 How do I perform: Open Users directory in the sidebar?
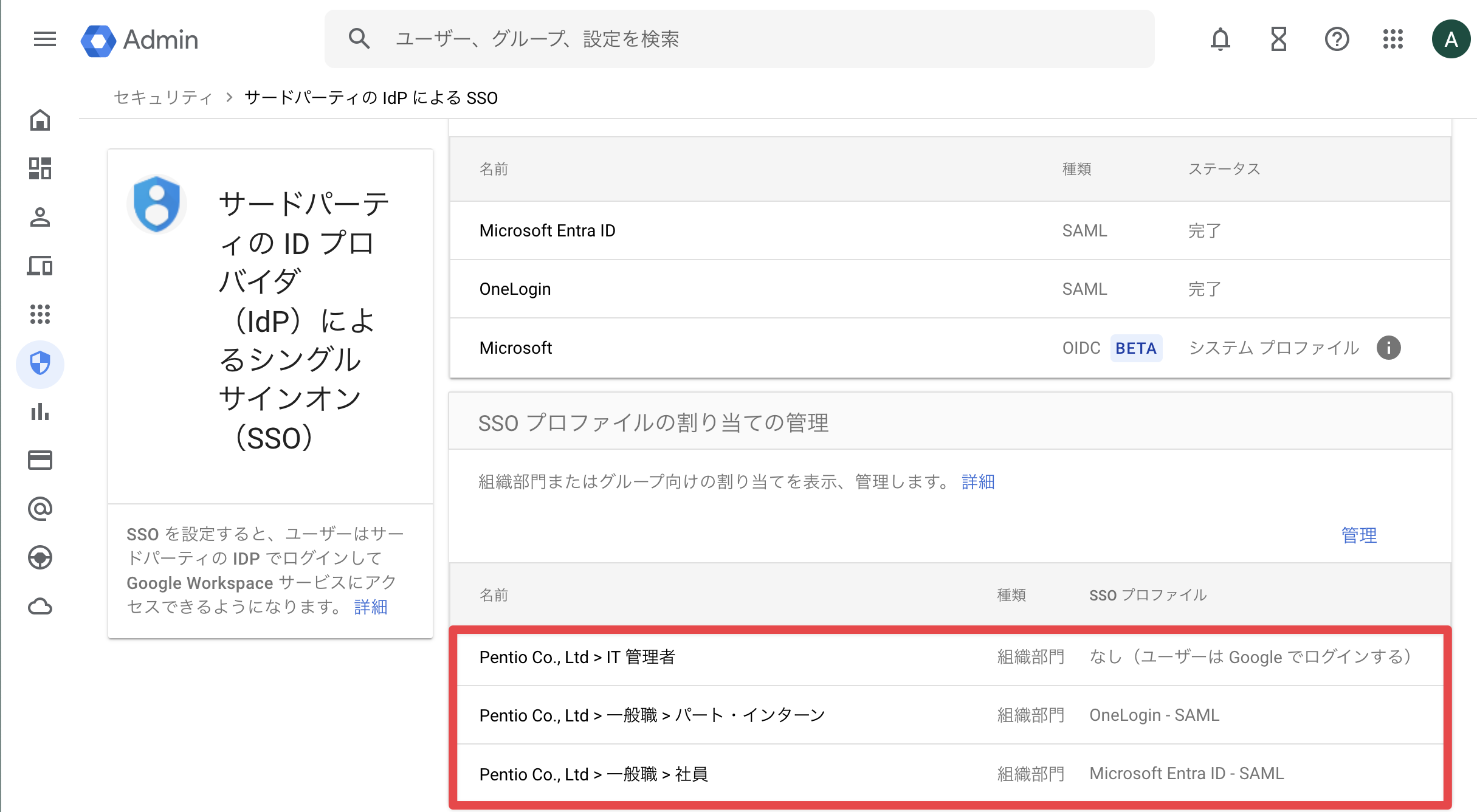point(40,217)
